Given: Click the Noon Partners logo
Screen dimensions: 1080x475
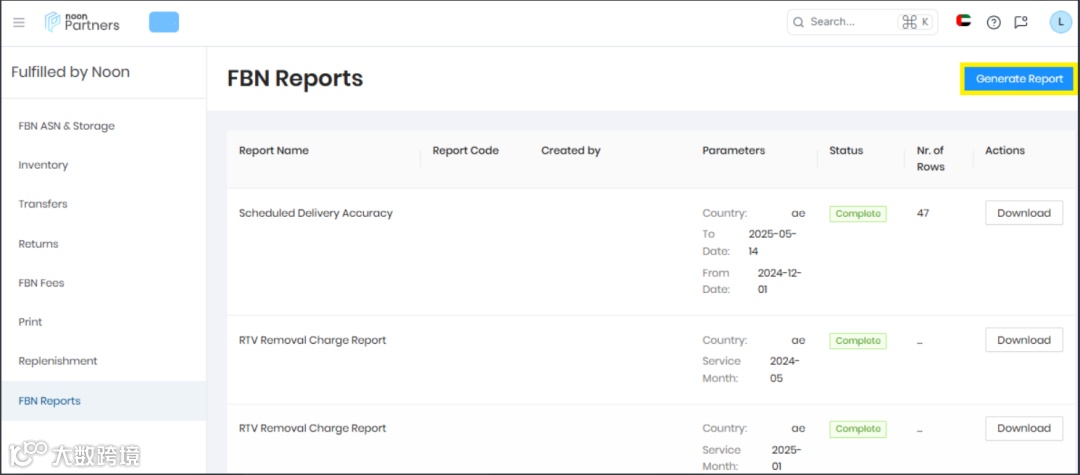Looking at the screenshot, I should [x=83, y=22].
